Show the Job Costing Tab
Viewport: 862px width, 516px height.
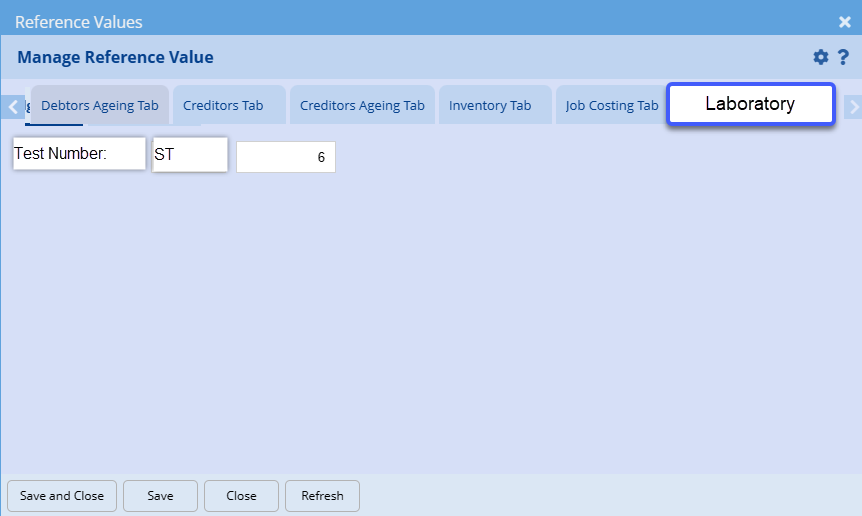[612, 105]
